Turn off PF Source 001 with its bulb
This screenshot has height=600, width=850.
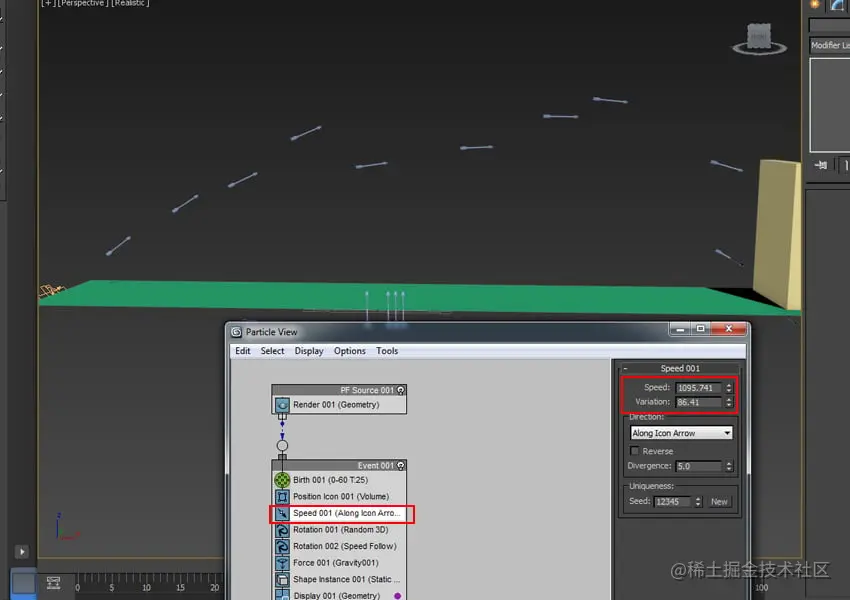tap(401, 390)
